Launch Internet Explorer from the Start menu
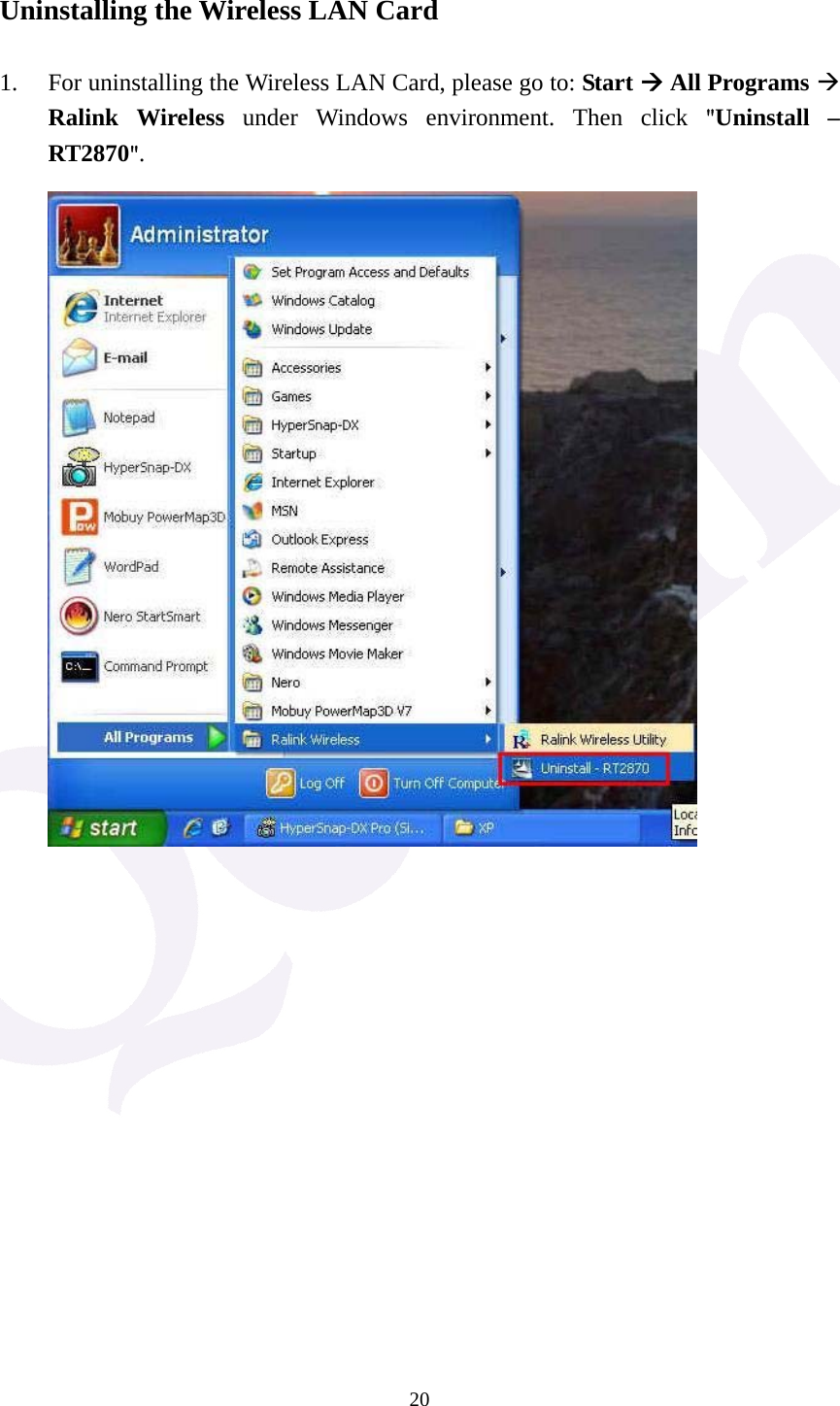The width and height of the screenshot is (840, 1406). (x=117, y=305)
